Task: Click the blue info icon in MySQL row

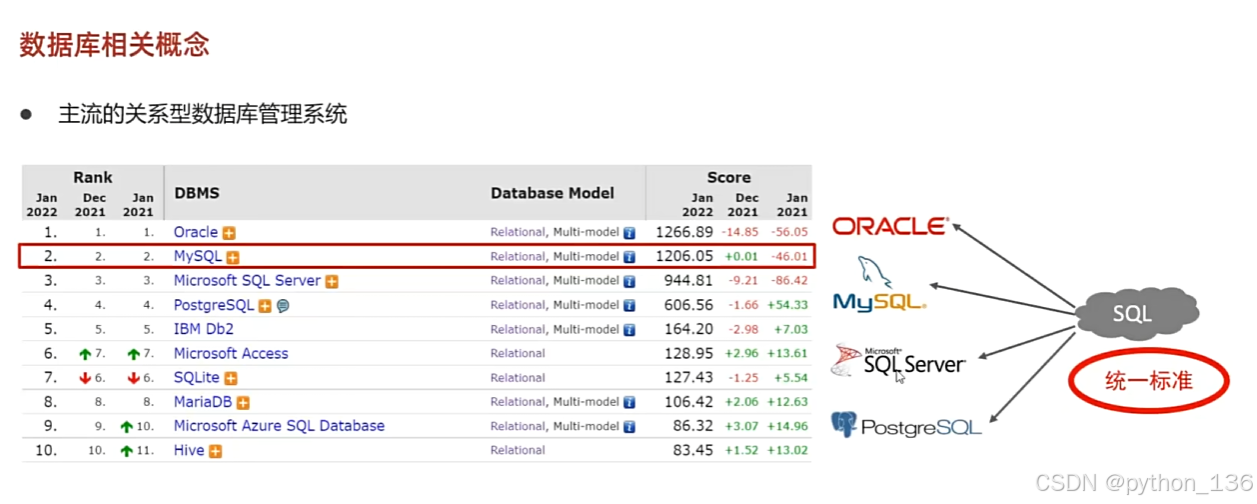Action: click(629, 257)
